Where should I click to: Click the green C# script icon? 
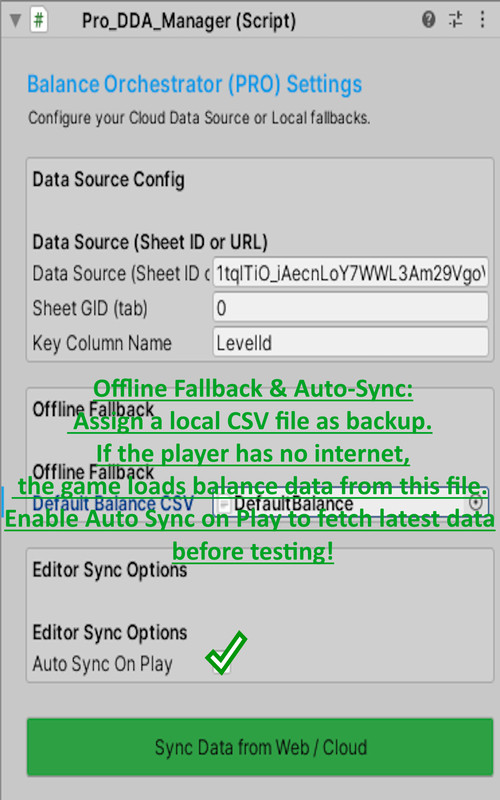[x=39, y=20]
